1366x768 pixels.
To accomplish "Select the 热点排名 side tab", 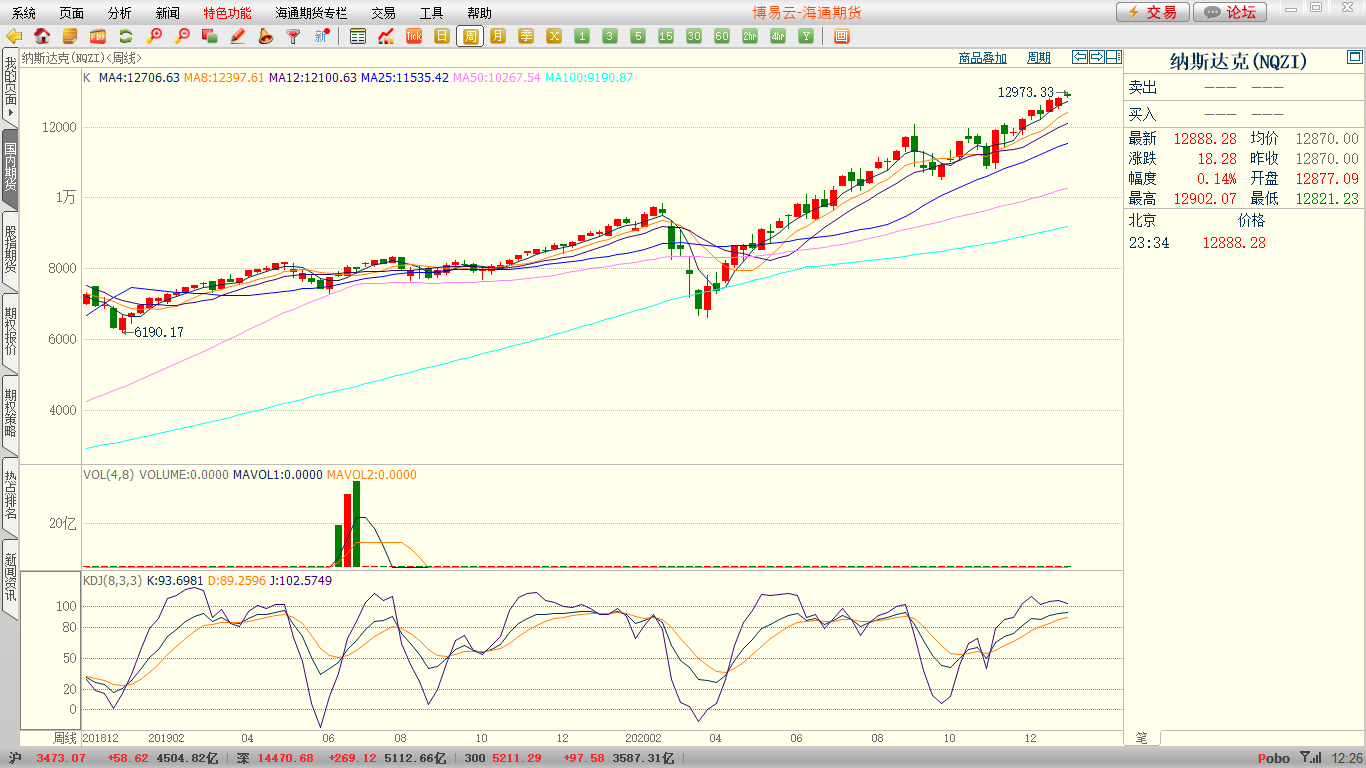I will point(10,495).
